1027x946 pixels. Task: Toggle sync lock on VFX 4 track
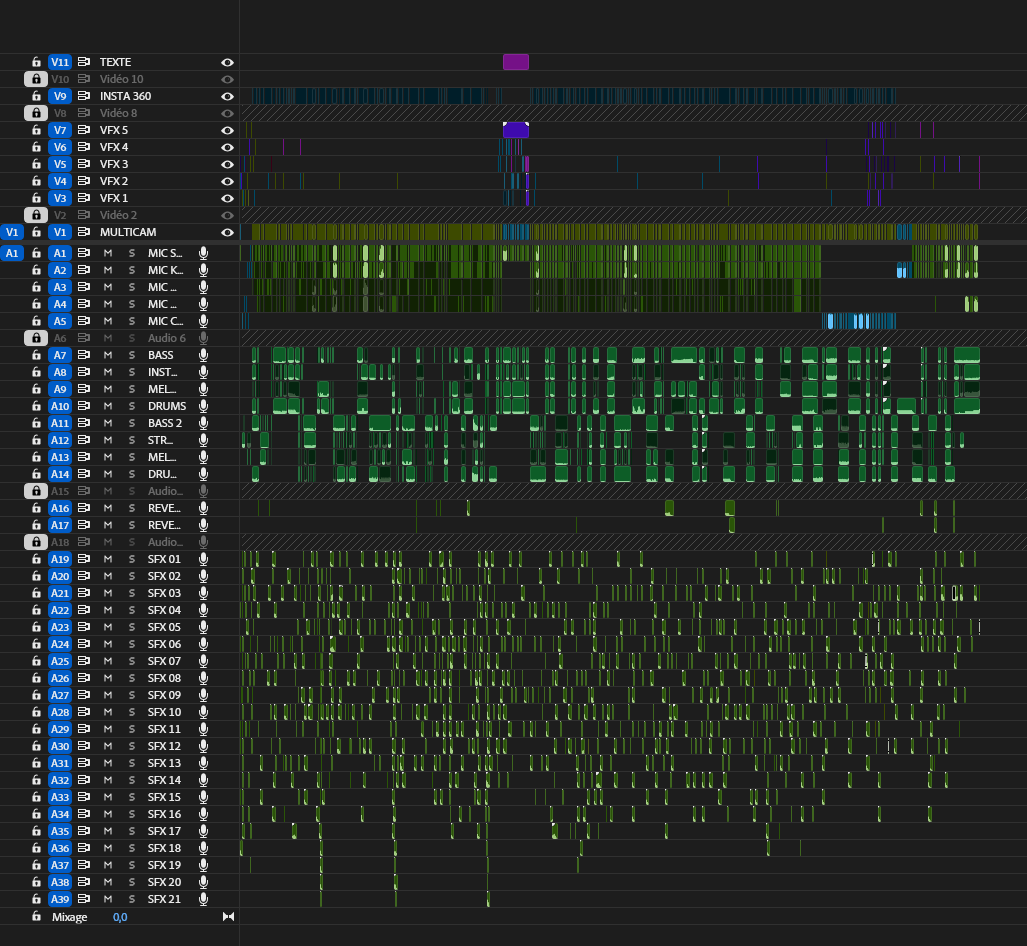[84, 147]
